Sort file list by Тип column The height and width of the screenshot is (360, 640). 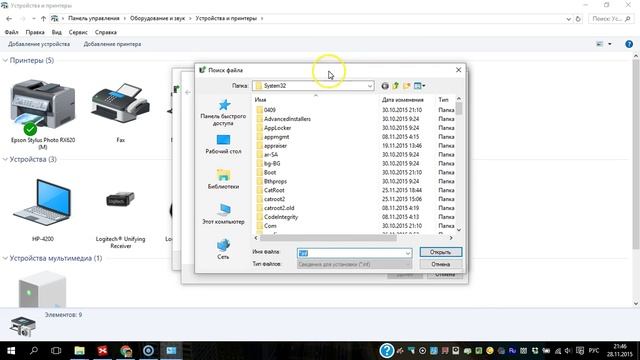point(444,100)
